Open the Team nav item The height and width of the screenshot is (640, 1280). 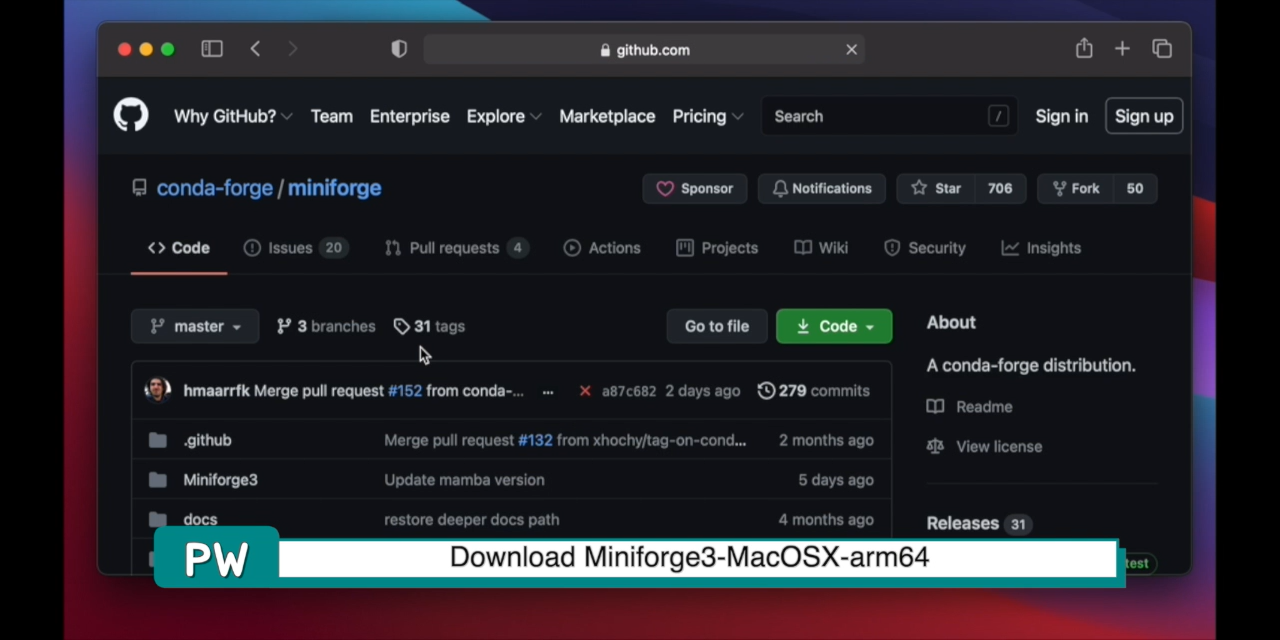(x=332, y=116)
